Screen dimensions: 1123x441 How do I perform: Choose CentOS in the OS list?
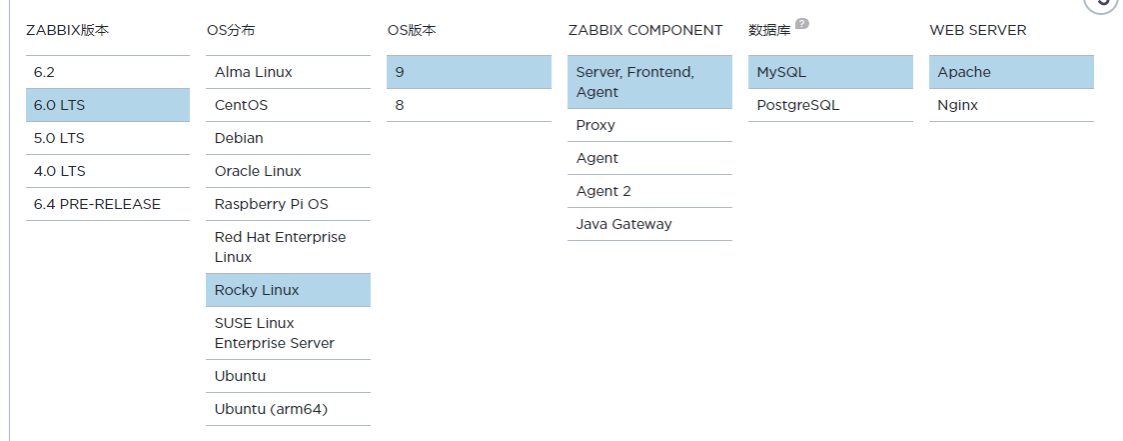coord(288,105)
